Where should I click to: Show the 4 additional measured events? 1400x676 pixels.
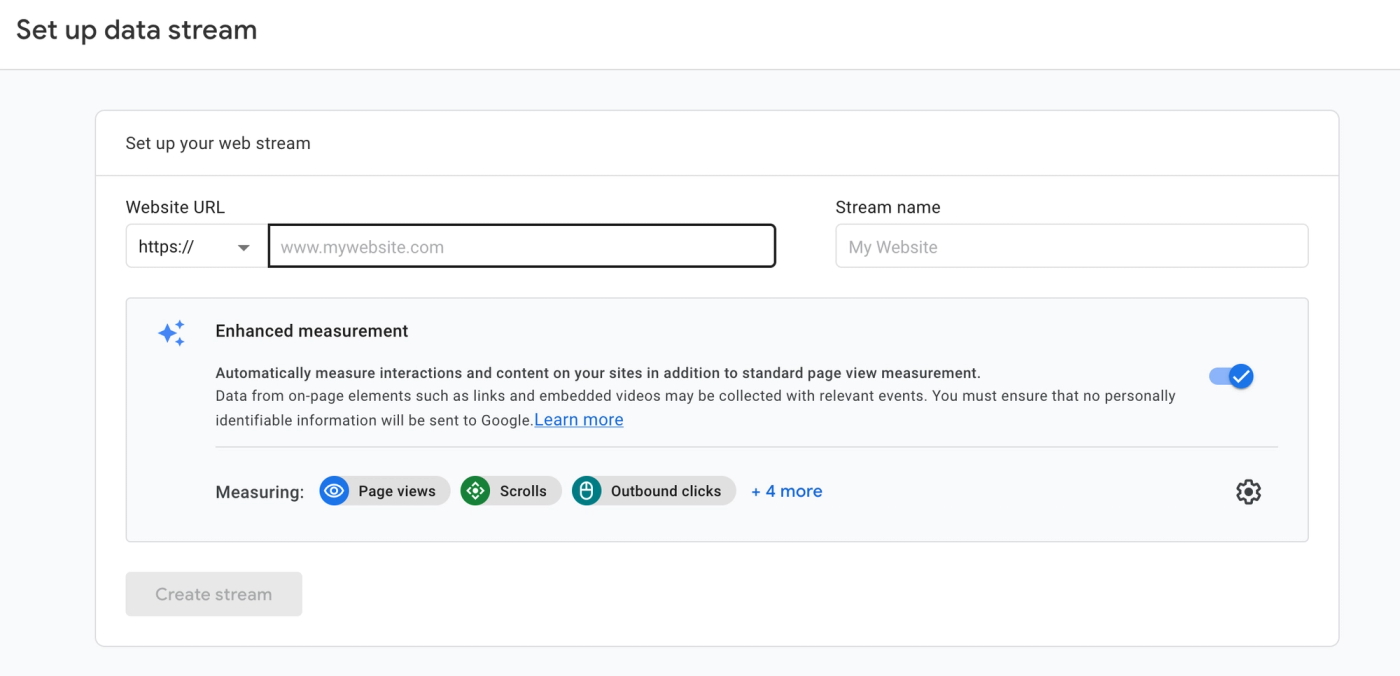786,490
